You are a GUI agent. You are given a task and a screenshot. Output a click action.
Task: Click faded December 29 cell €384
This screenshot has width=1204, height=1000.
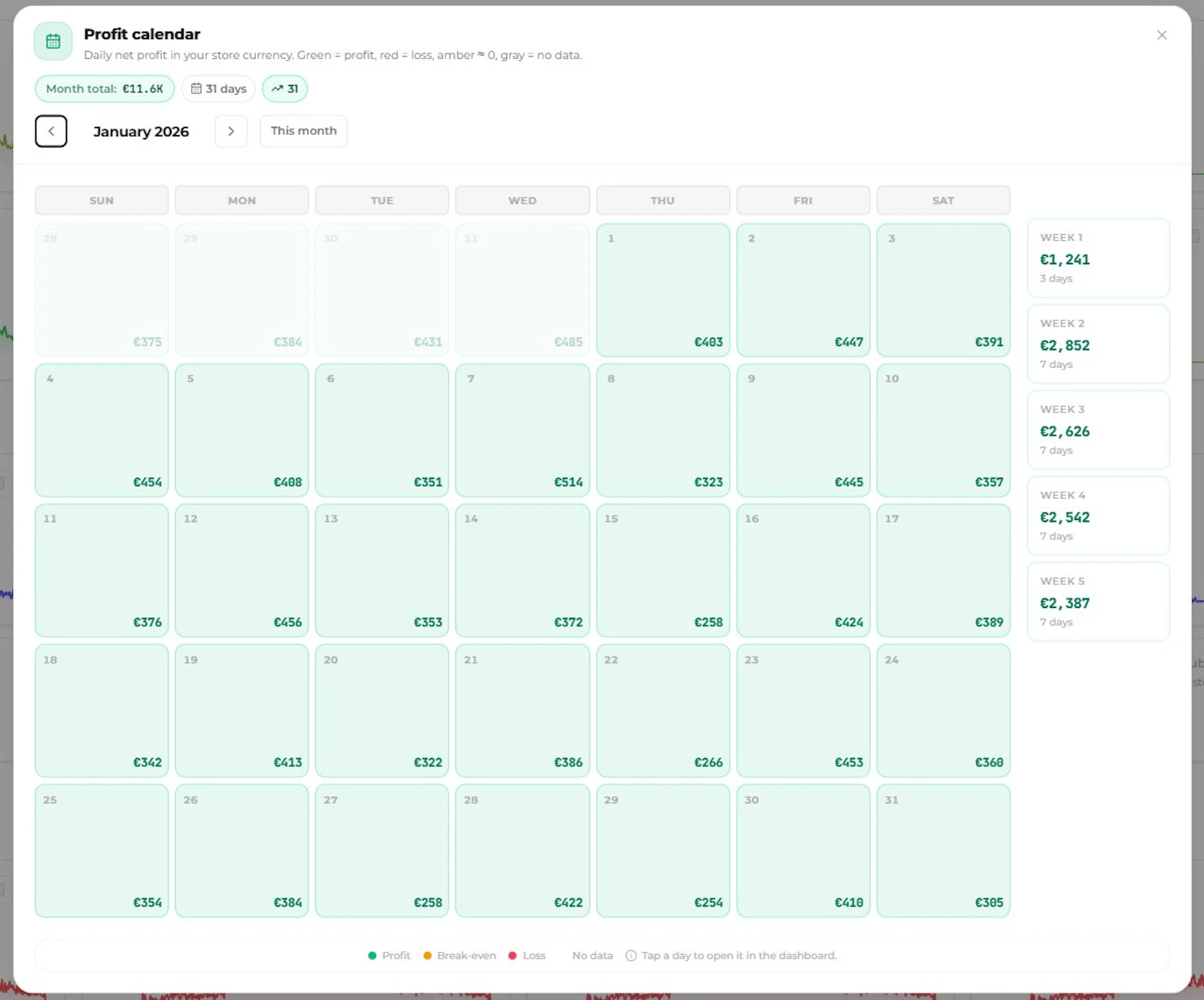242,290
